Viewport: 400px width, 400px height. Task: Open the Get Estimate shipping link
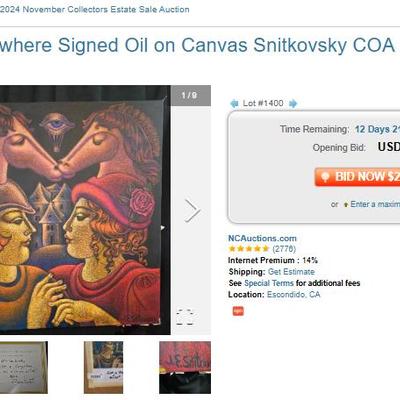coord(291,272)
